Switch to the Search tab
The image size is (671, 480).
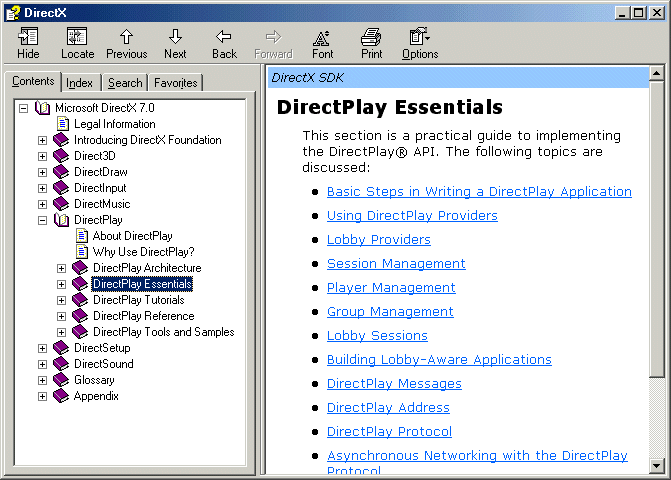(x=125, y=83)
